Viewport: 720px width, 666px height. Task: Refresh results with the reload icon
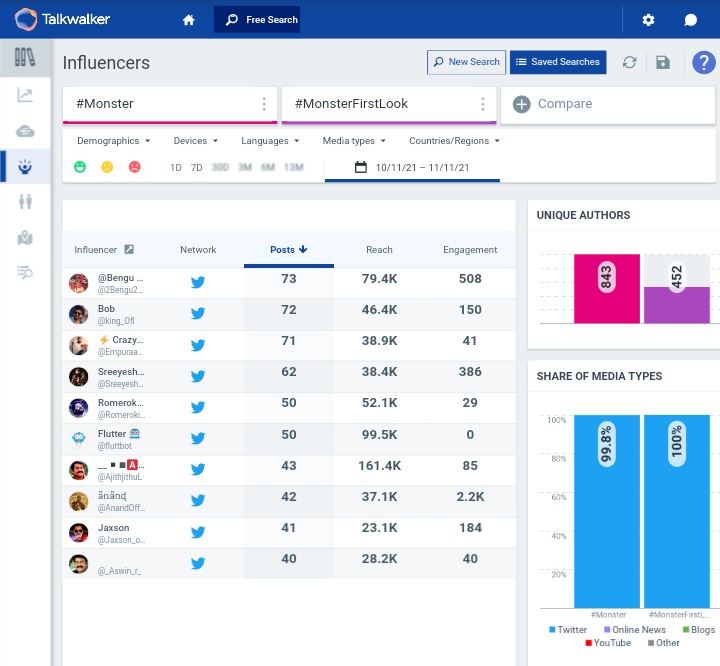(629, 62)
